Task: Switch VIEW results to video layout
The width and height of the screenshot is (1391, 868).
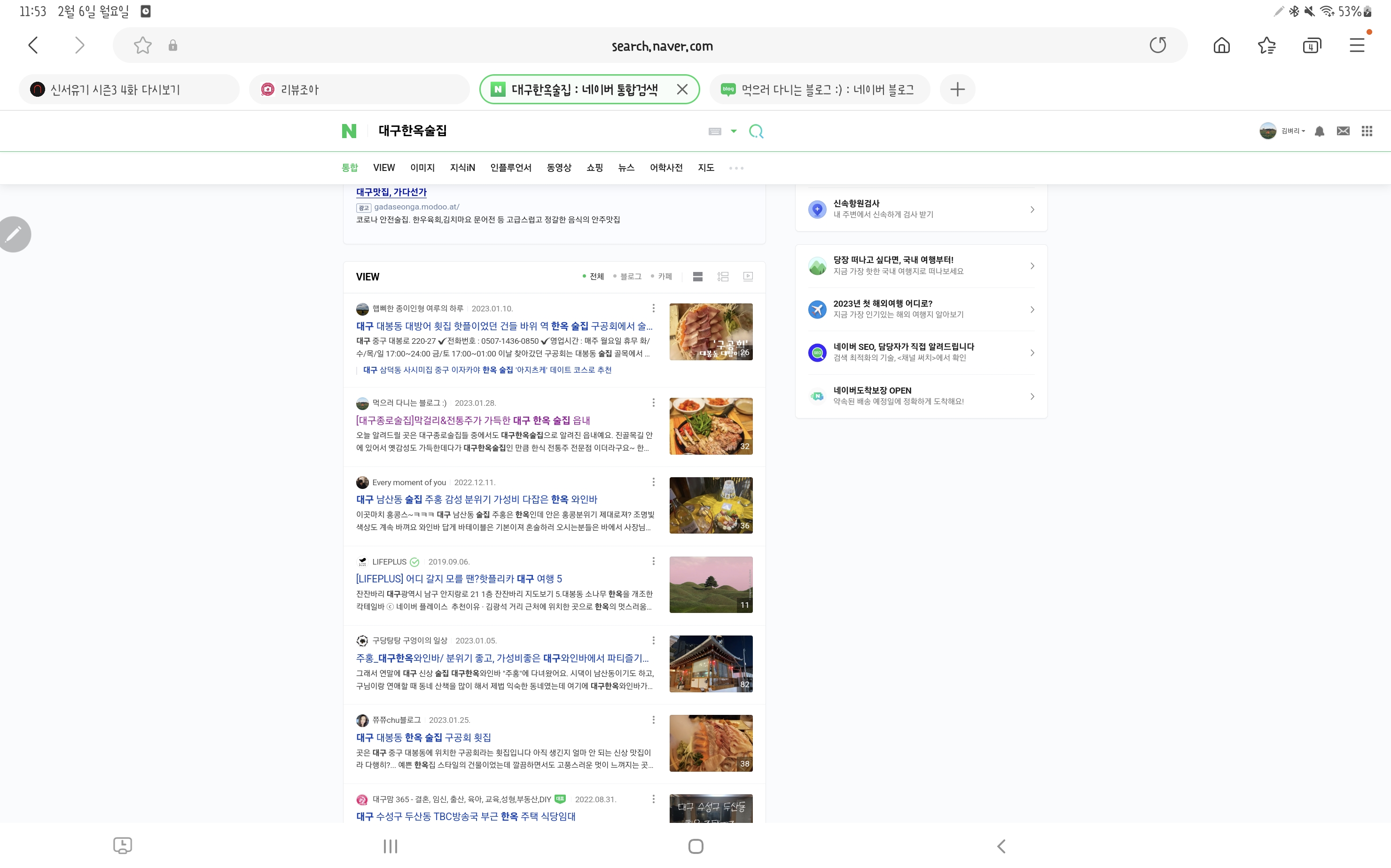Action: click(748, 277)
